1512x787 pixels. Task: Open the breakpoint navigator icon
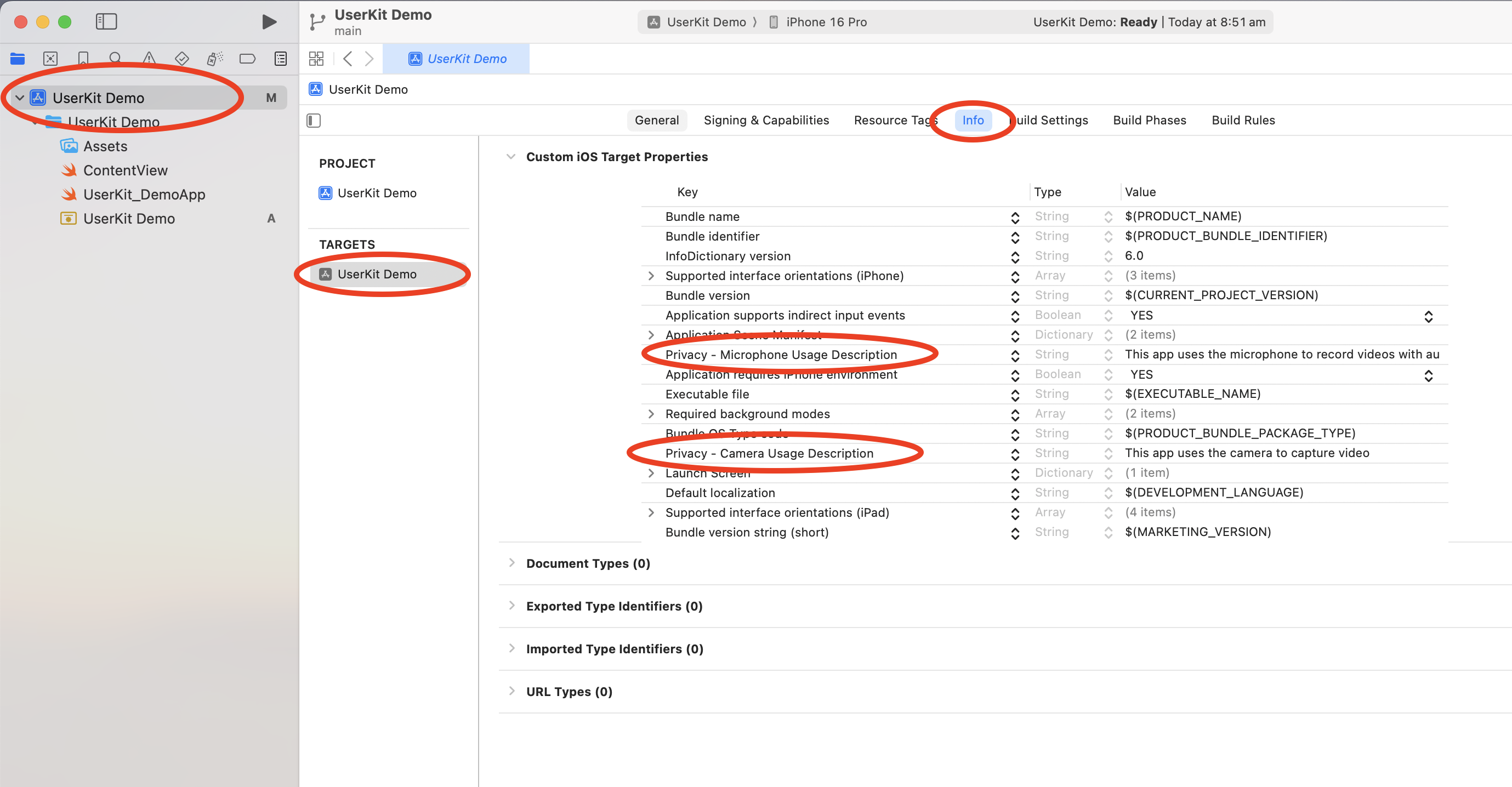tap(247, 58)
